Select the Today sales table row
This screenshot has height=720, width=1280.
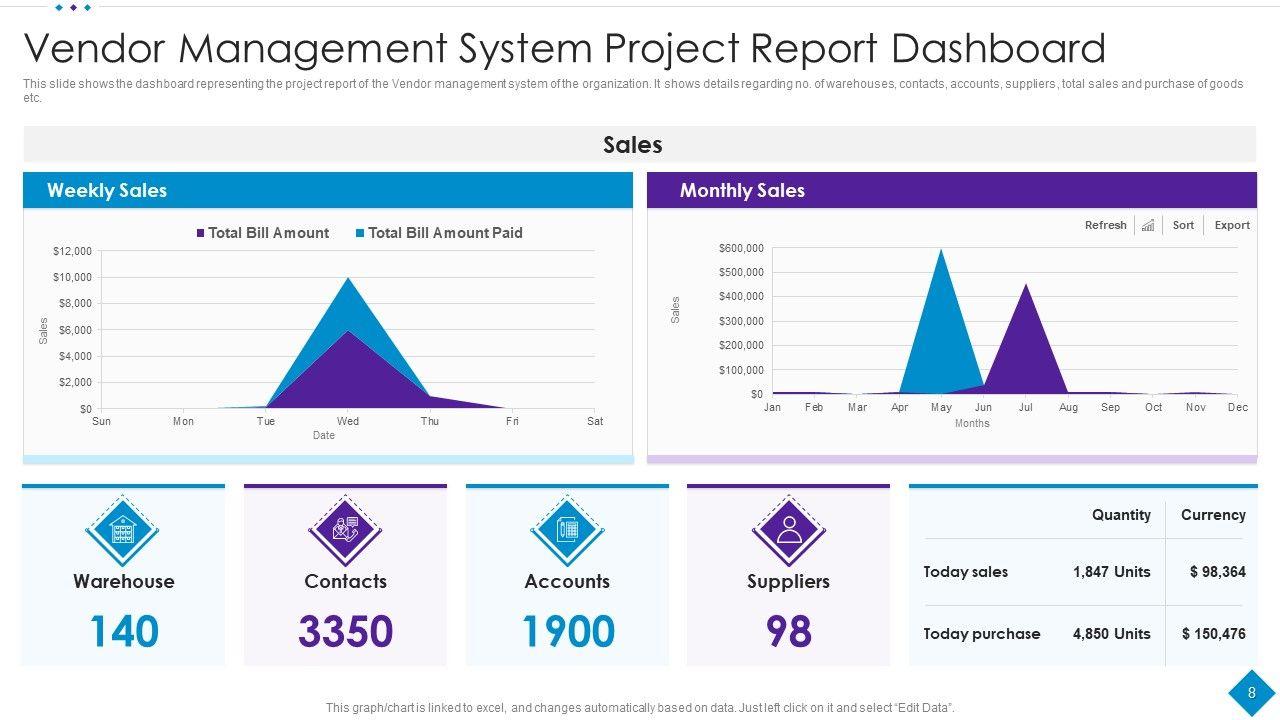(1084, 572)
